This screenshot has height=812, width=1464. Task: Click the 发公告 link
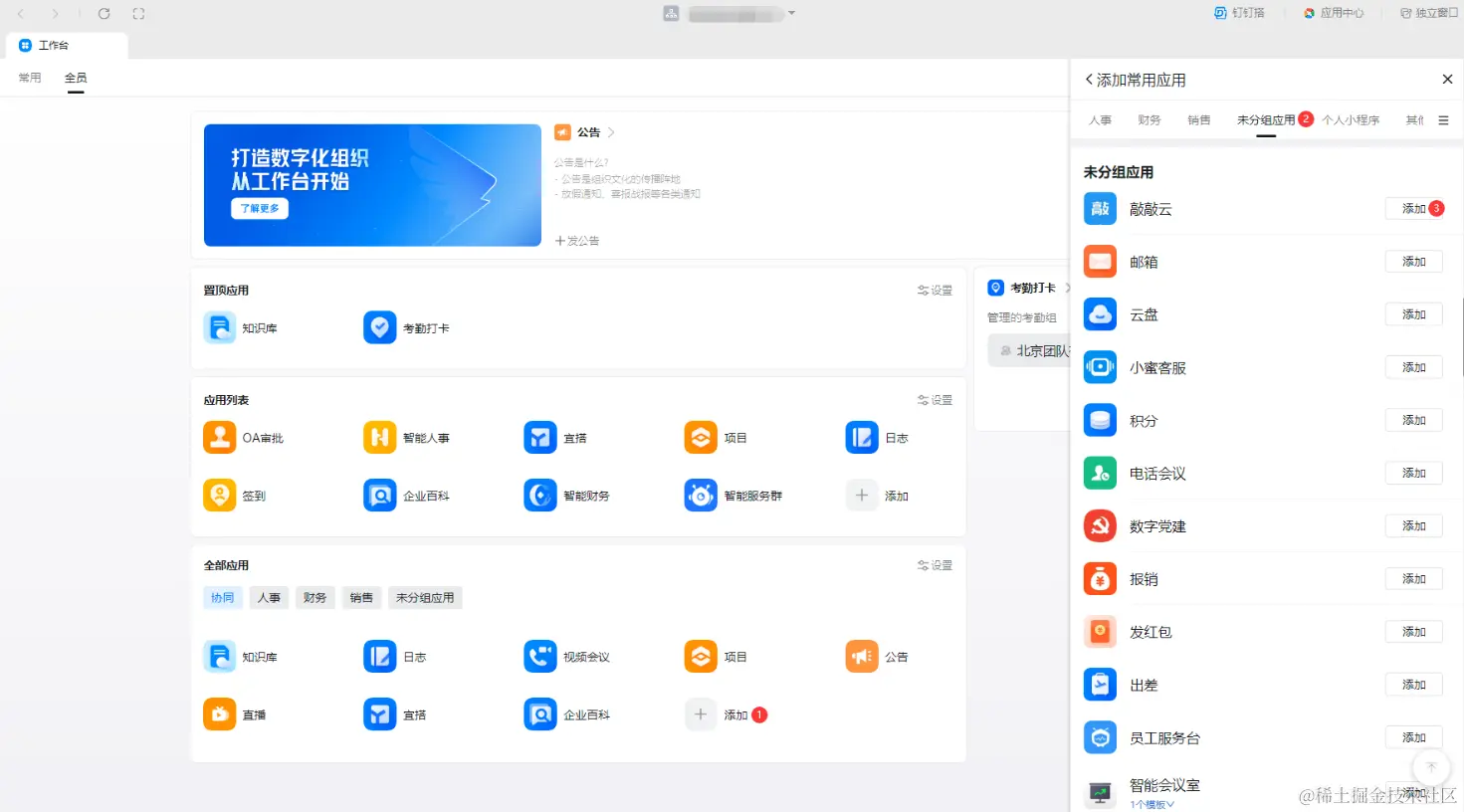click(x=577, y=241)
